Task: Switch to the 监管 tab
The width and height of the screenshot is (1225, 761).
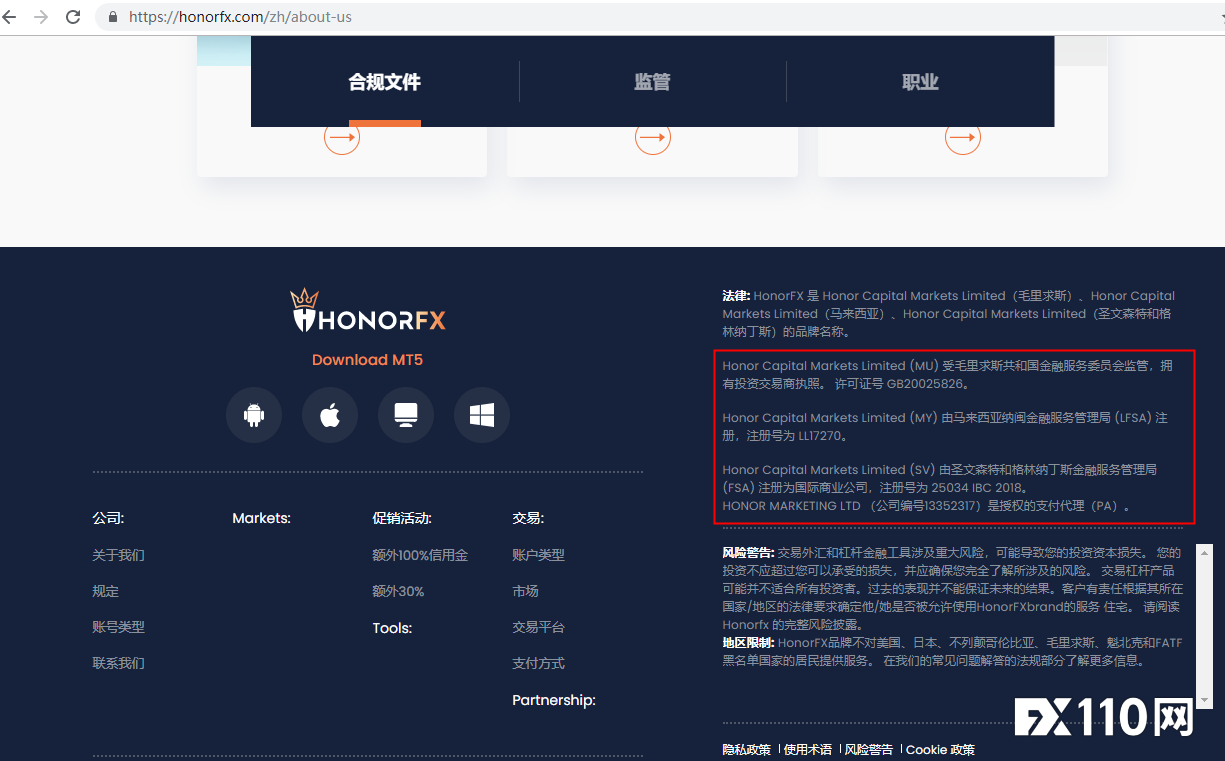Action: pyautogui.click(x=652, y=82)
